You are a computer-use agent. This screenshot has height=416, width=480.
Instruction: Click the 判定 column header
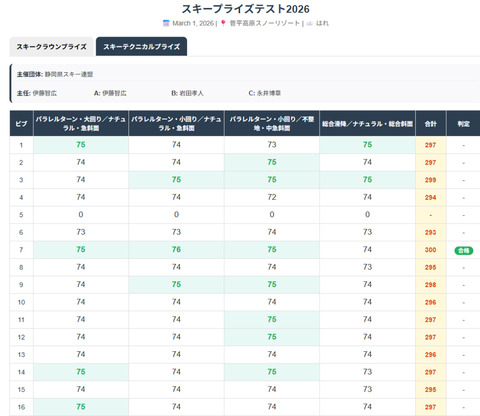(463, 124)
